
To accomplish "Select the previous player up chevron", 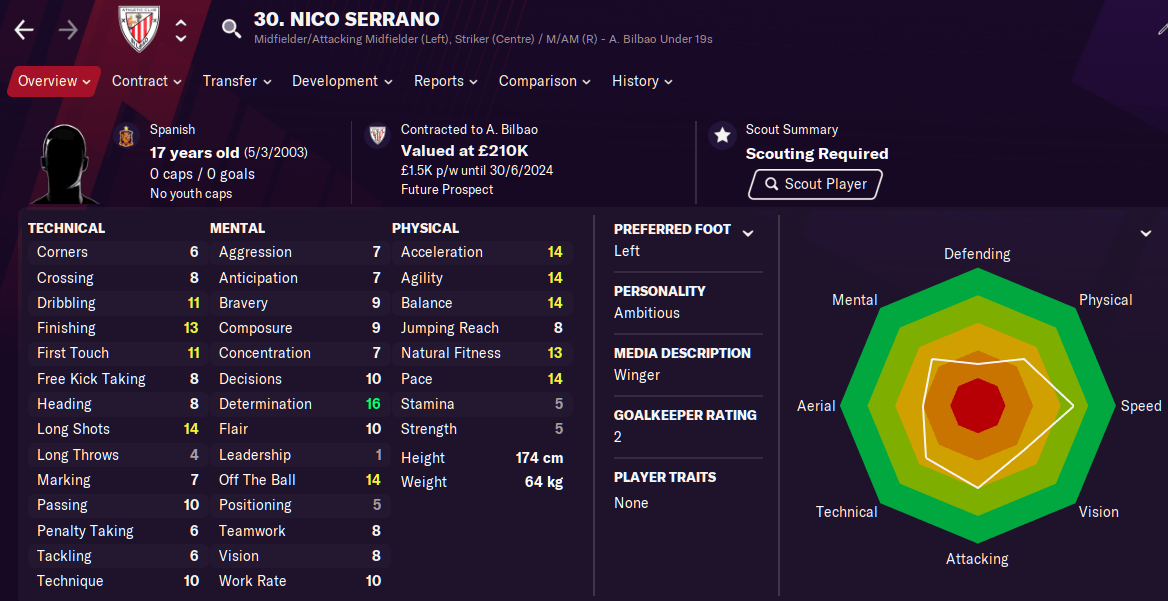I will point(181,22).
